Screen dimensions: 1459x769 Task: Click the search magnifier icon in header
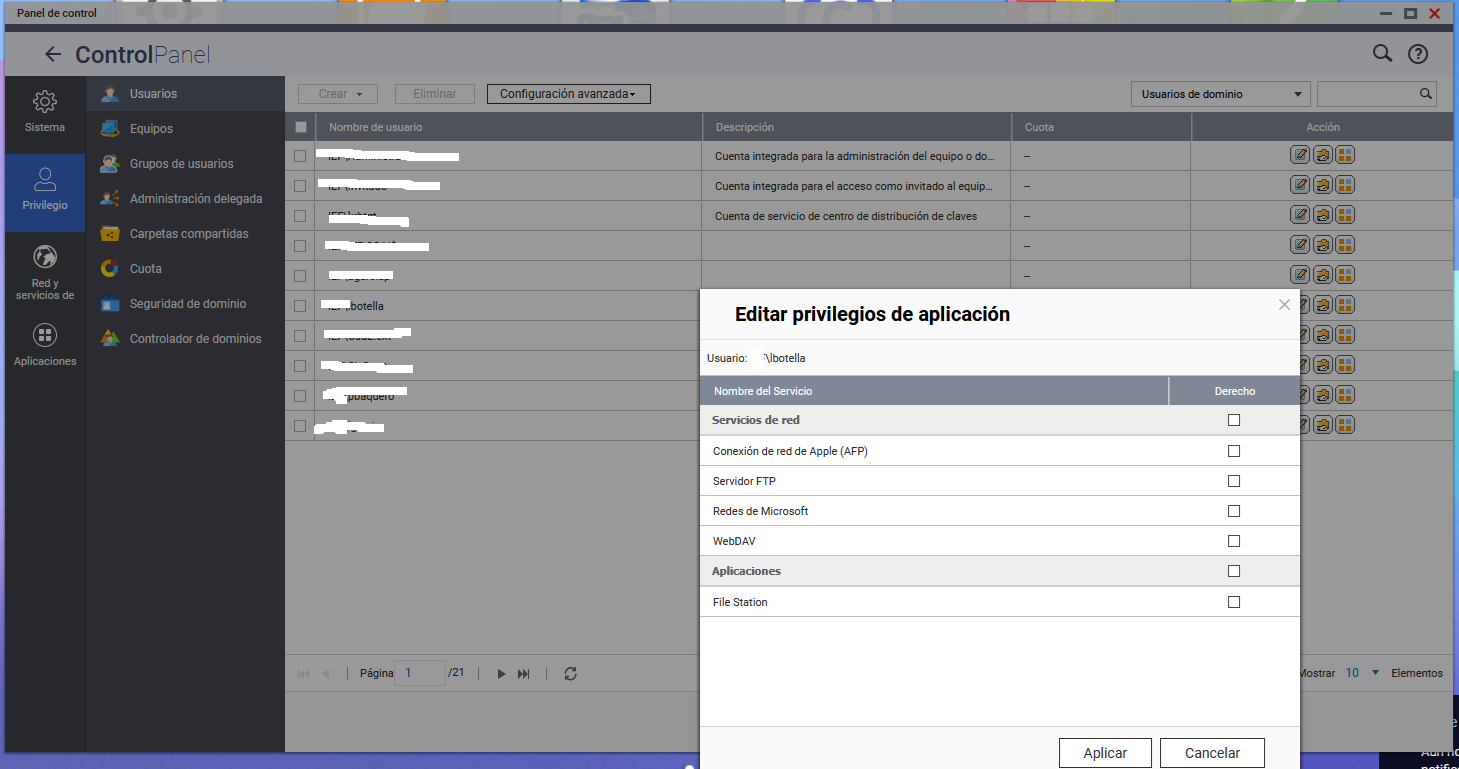point(1382,54)
